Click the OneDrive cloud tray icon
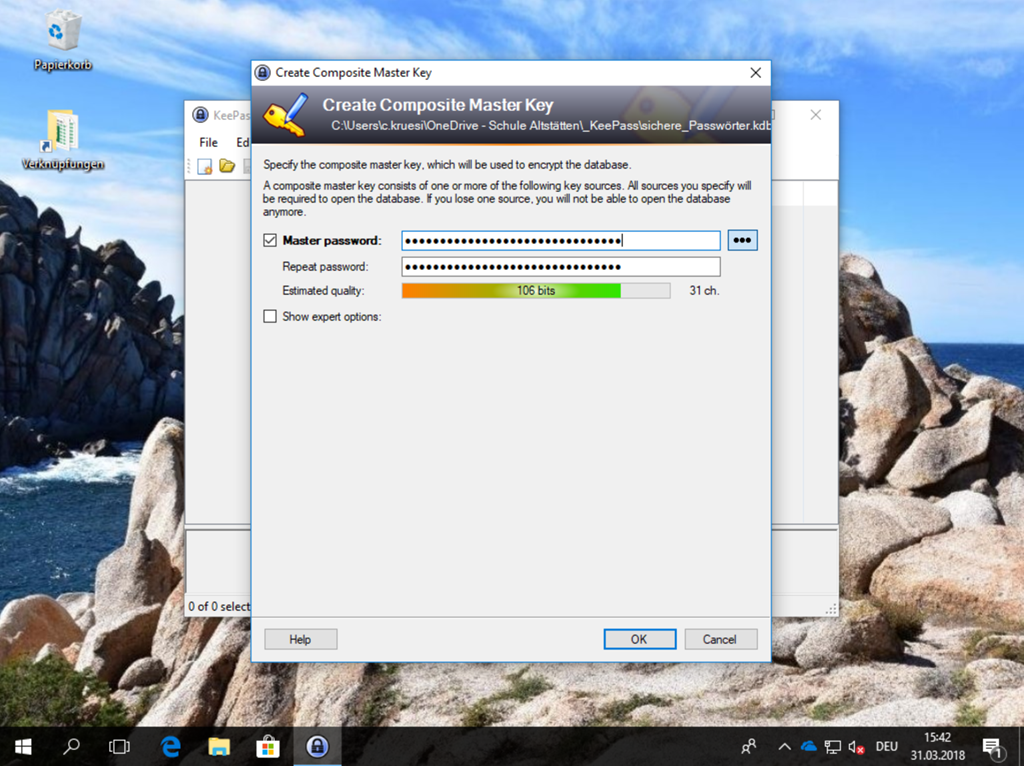1024x766 pixels. tap(809, 746)
